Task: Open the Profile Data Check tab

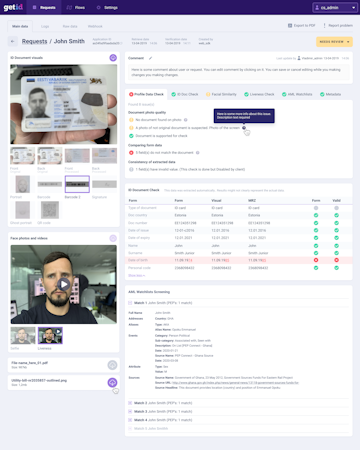Action: click(146, 94)
